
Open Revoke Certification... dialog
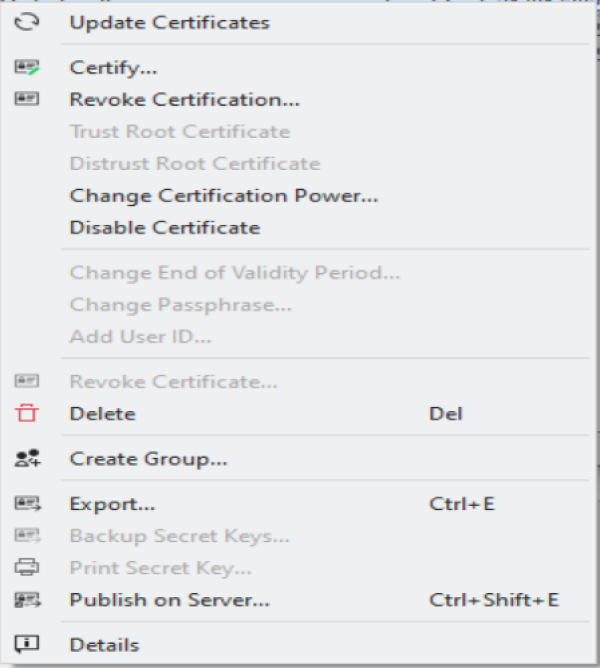click(x=184, y=99)
